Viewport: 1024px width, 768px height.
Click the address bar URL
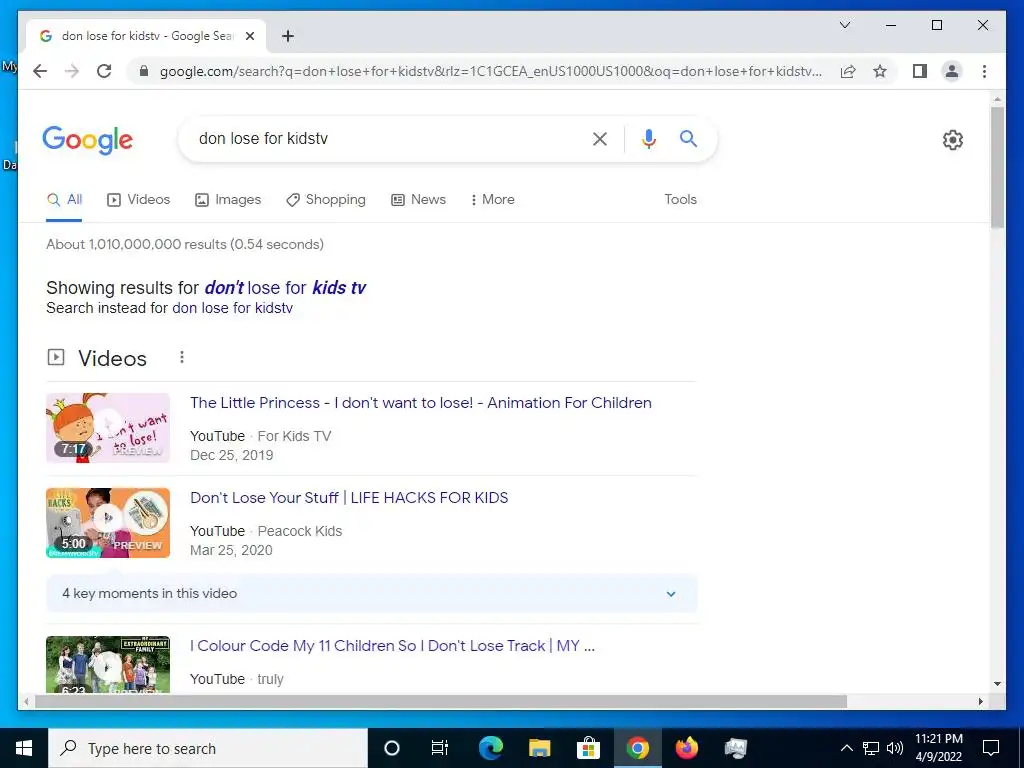point(490,71)
